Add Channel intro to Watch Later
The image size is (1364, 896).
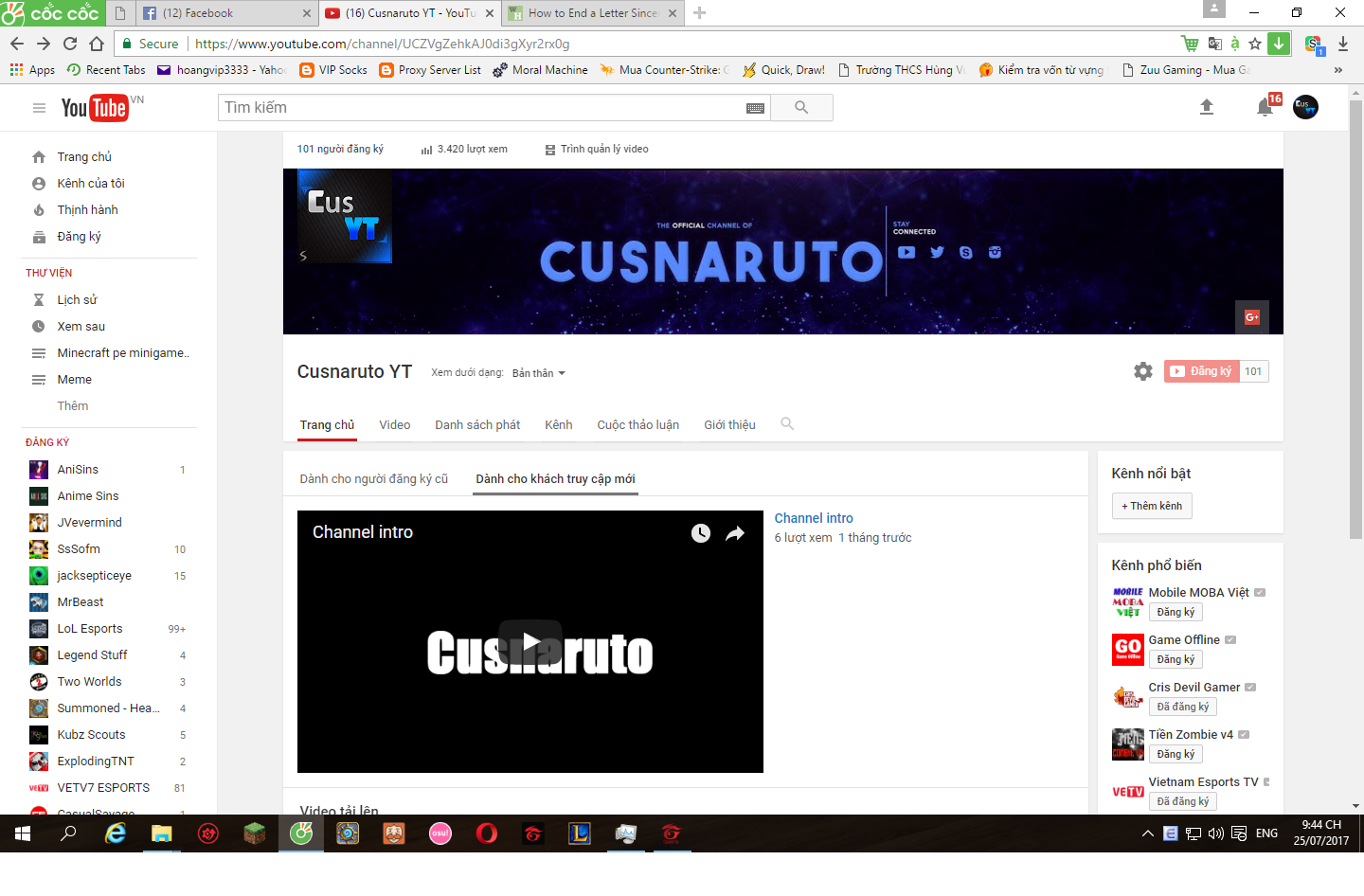[701, 533]
